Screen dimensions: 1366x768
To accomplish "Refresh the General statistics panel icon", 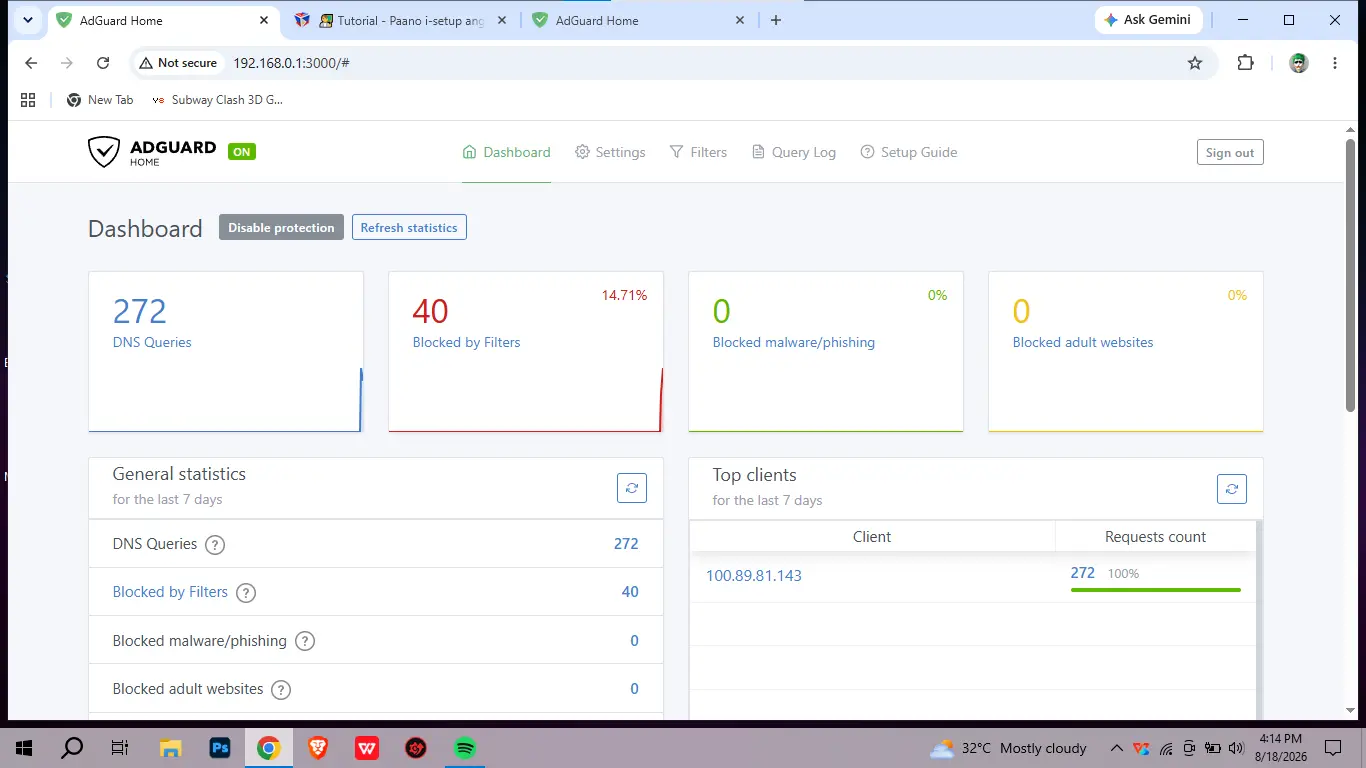I will (632, 488).
